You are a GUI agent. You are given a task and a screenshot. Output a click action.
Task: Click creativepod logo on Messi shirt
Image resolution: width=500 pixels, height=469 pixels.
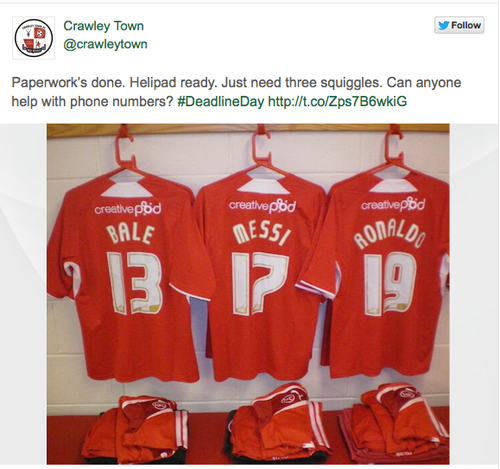[x=262, y=205]
